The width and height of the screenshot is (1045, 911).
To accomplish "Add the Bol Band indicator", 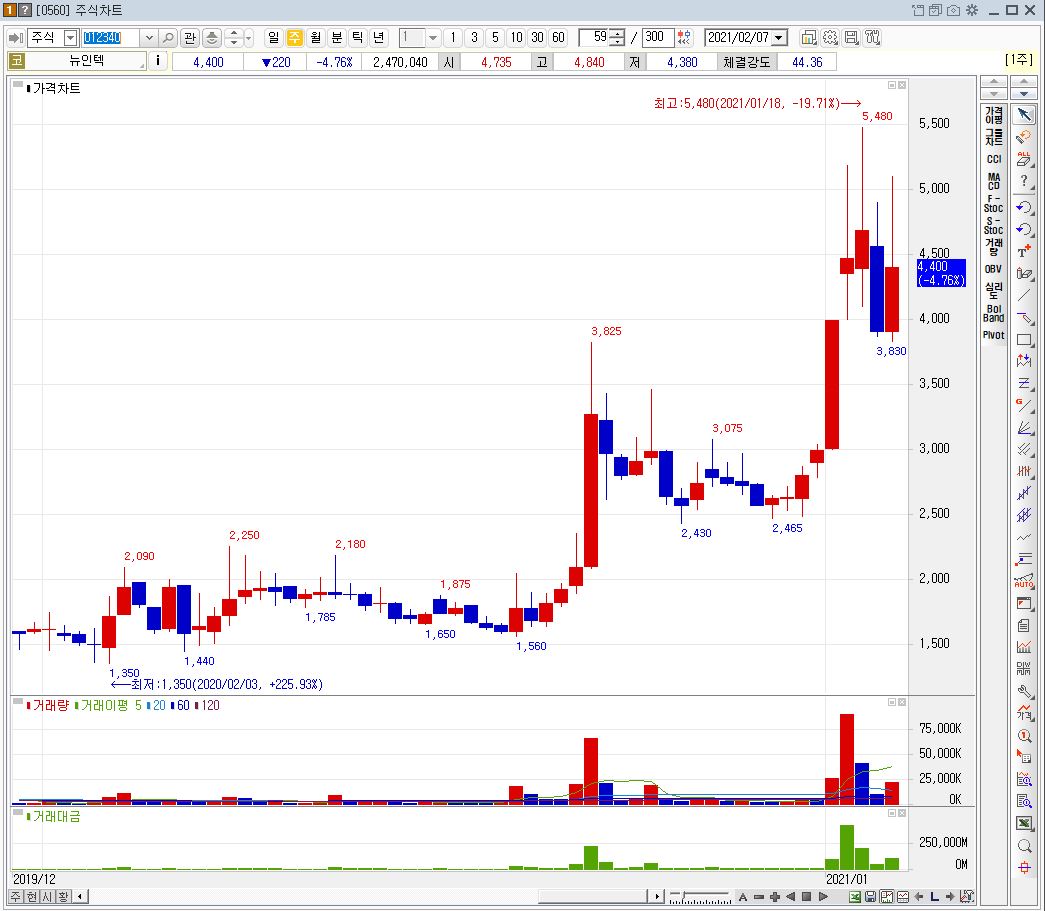I will pyautogui.click(x=994, y=313).
